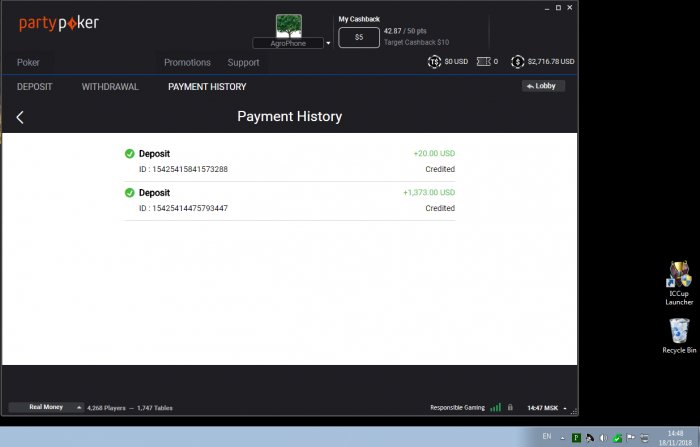Screen dimensions: 700x447
Task: Click the $5 cashback box
Action: 359,37
